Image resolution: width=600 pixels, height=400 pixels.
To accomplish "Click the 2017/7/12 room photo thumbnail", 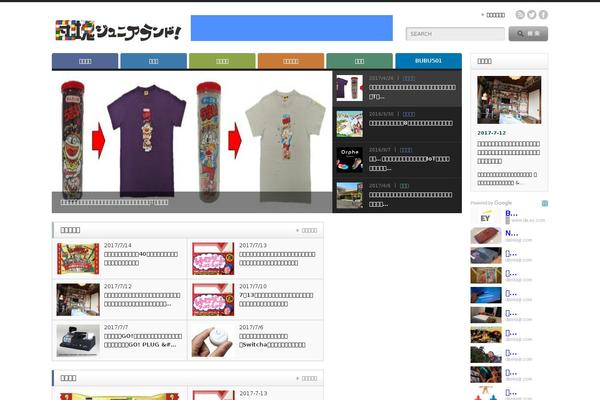I will coord(78,300).
